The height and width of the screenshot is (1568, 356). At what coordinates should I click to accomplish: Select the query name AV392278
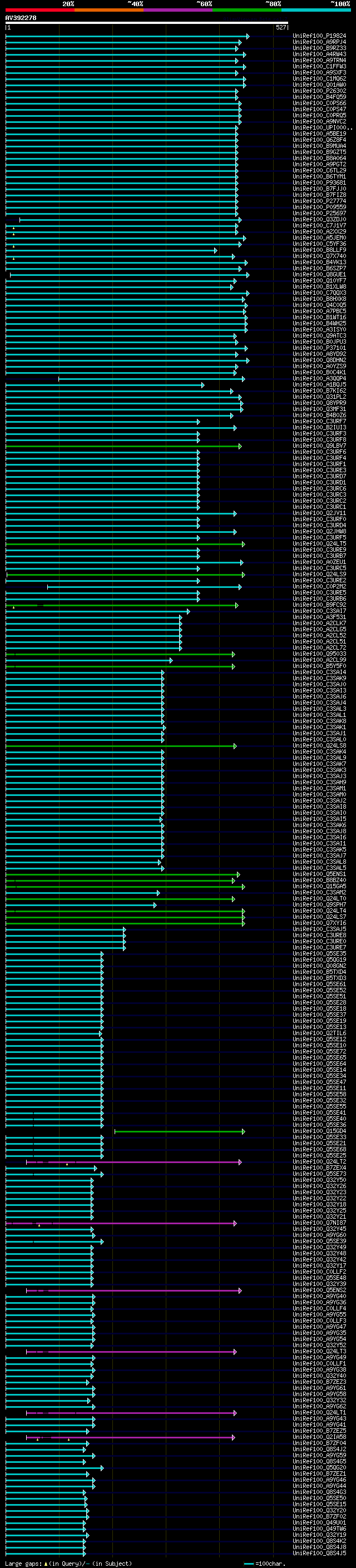click(21, 18)
